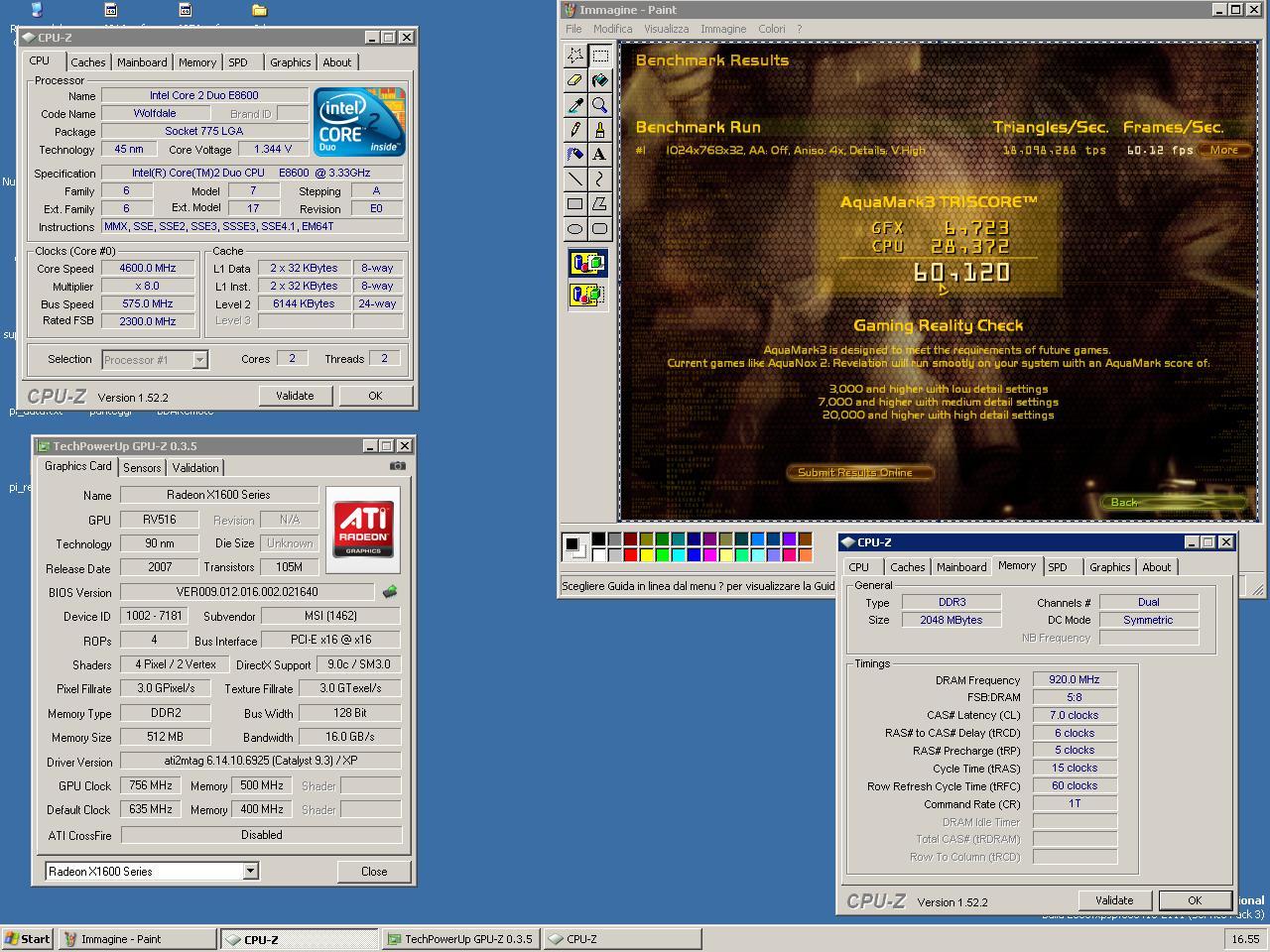The height and width of the screenshot is (952, 1270).
Task: Open the Visualizza menu in Paint
Action: pyautogui.click(x=666, y=29)
